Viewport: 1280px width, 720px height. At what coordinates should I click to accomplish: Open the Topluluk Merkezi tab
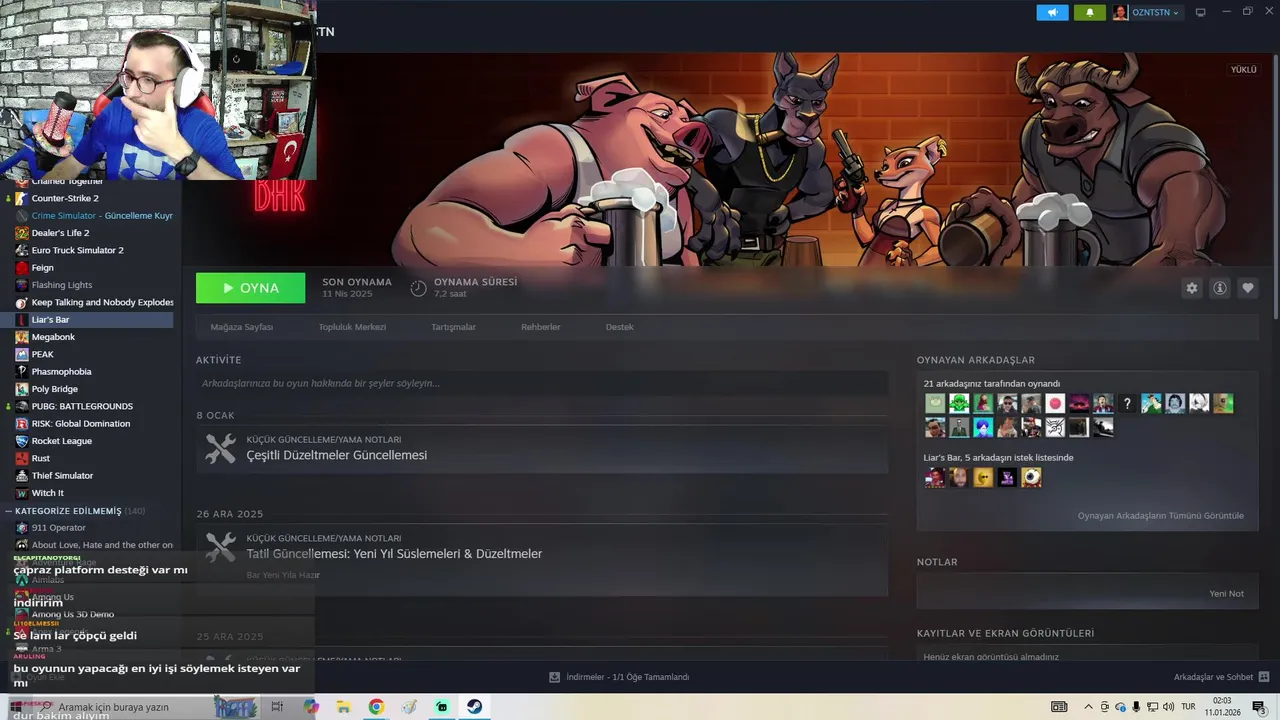352,327
